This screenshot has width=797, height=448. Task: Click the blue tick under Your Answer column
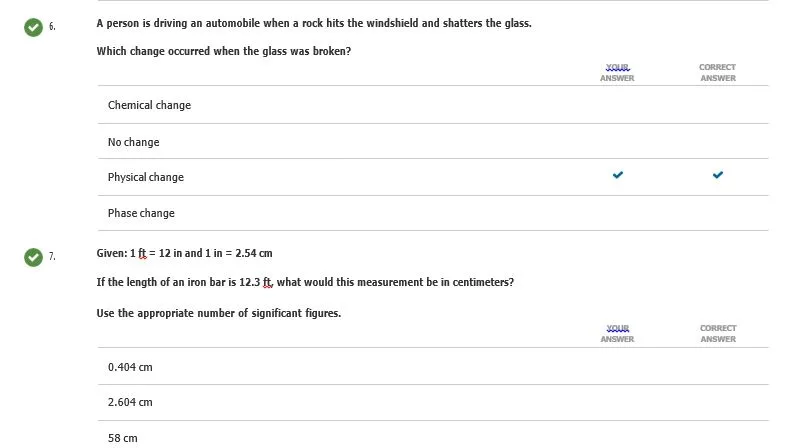click(618, 175)
